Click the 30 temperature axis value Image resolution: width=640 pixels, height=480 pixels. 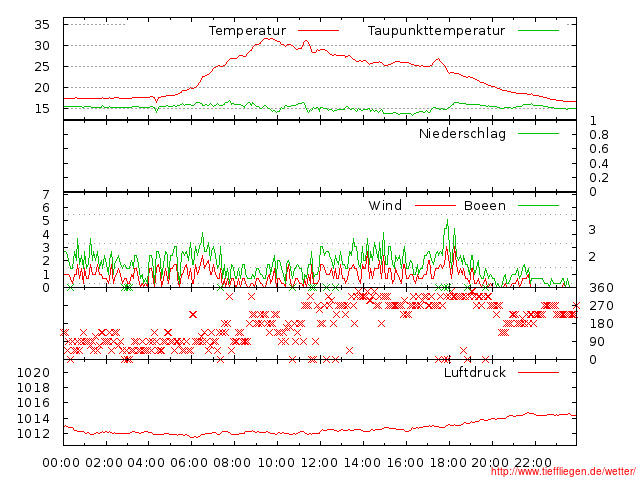(42, 46)
